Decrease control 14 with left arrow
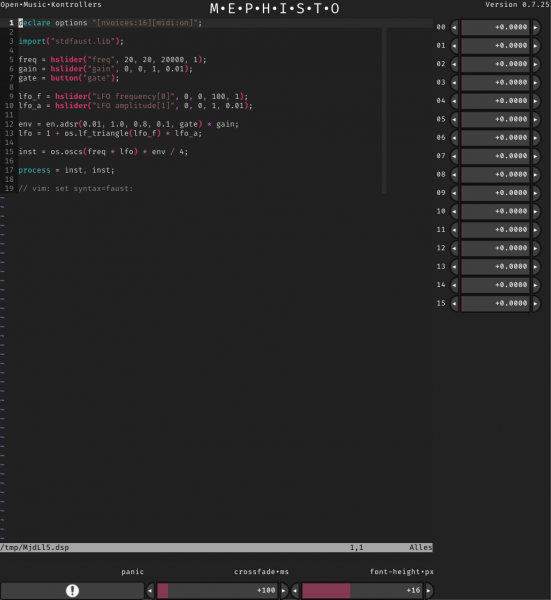This screenshot has height=600, width=551. (454, 284)
